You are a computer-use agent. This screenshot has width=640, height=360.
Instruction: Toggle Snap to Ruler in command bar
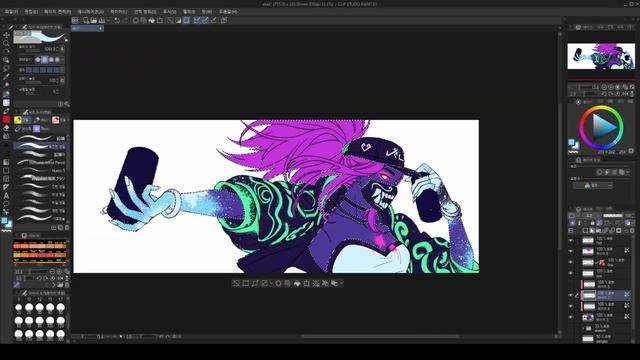(x=196, y=20)
